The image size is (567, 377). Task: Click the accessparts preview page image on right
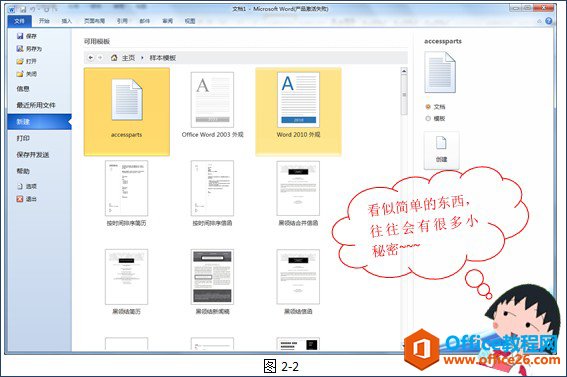click(440, 72)
